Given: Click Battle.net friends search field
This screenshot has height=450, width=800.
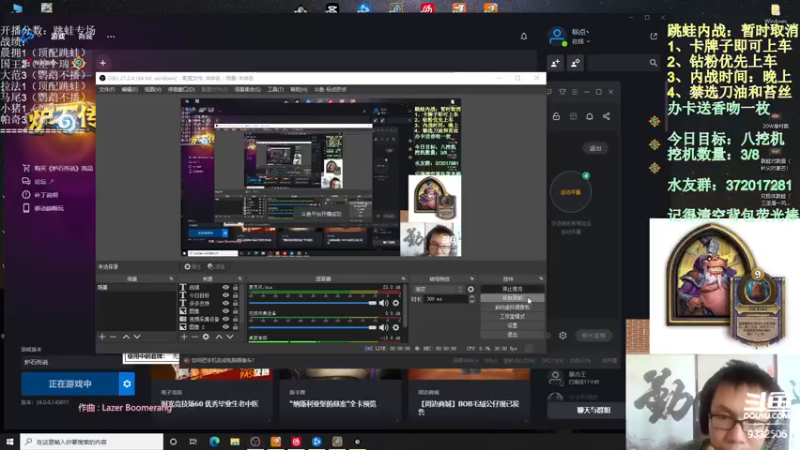Looking at the screenshot, I should pos(623,63).
